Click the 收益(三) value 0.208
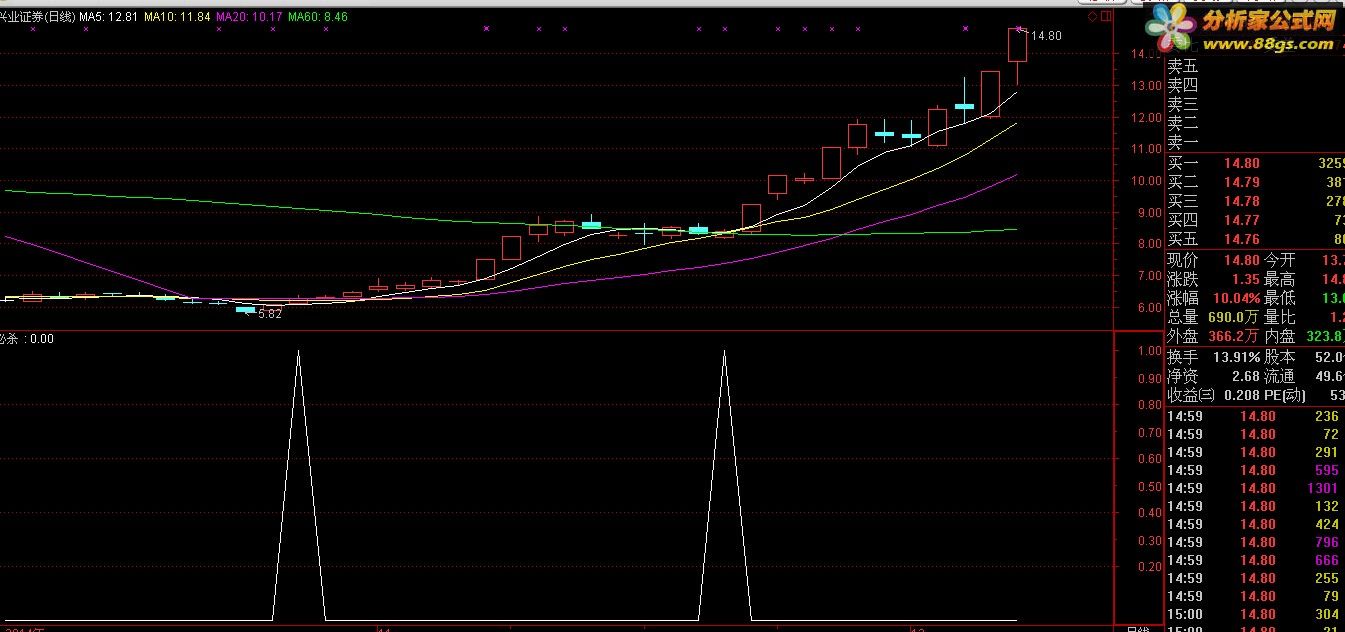 1240,395
